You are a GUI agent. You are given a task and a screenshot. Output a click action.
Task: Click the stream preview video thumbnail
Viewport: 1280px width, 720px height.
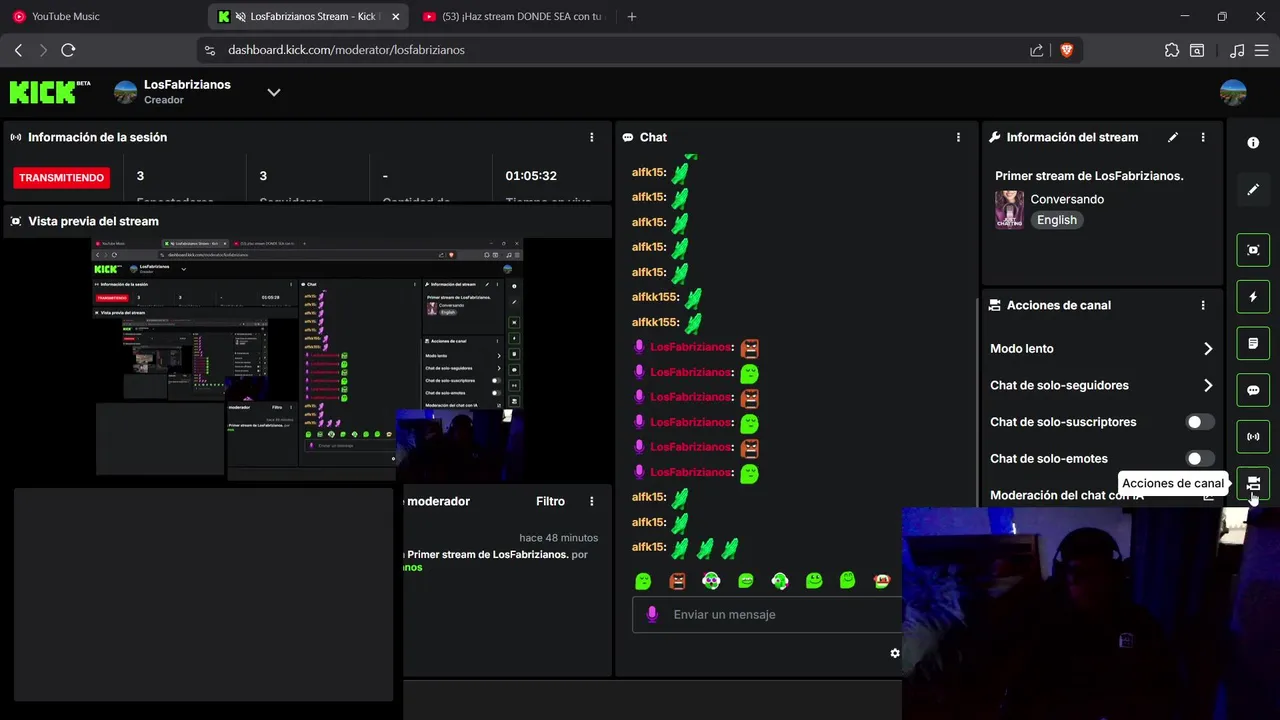pos(309,358)
